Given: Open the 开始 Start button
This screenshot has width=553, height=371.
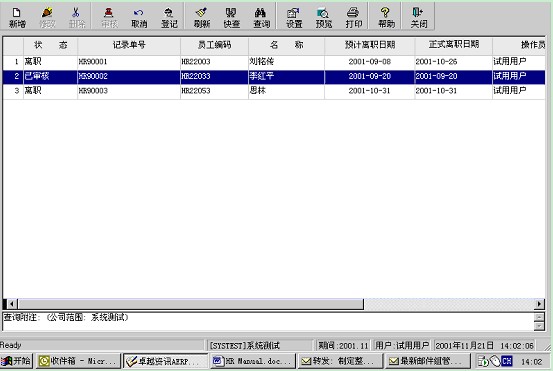Looking at the screenshot, I should tap(16, 361).
